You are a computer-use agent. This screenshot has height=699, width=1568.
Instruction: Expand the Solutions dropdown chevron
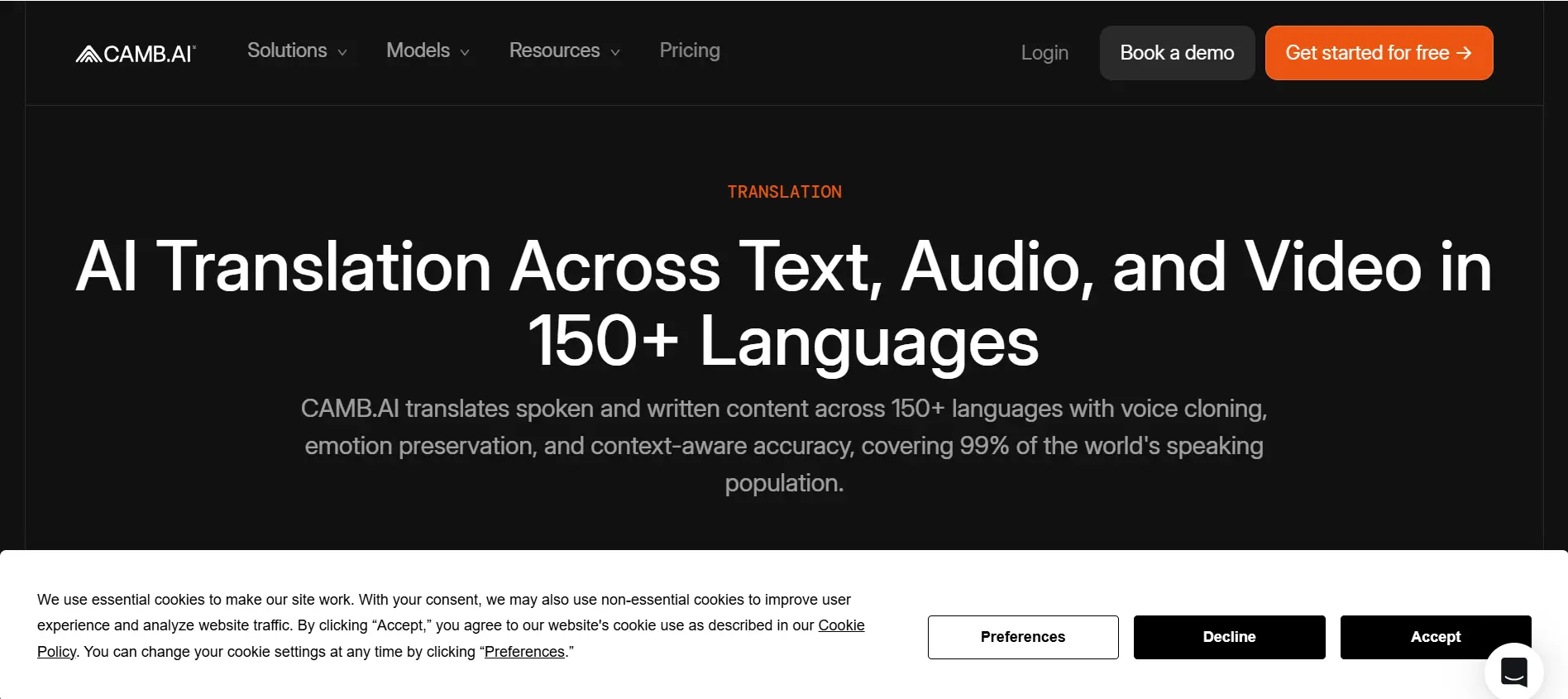click(x=342, y=52)
